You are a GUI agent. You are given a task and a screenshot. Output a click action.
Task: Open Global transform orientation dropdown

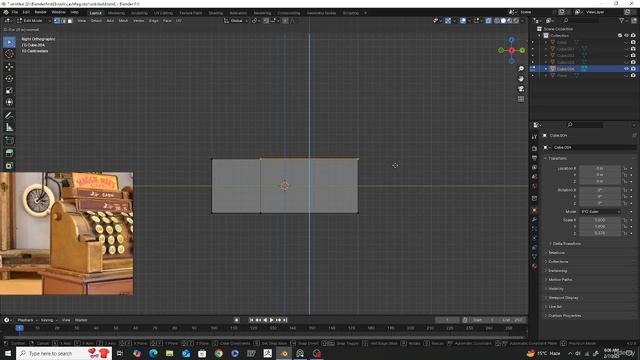point(236,20)
